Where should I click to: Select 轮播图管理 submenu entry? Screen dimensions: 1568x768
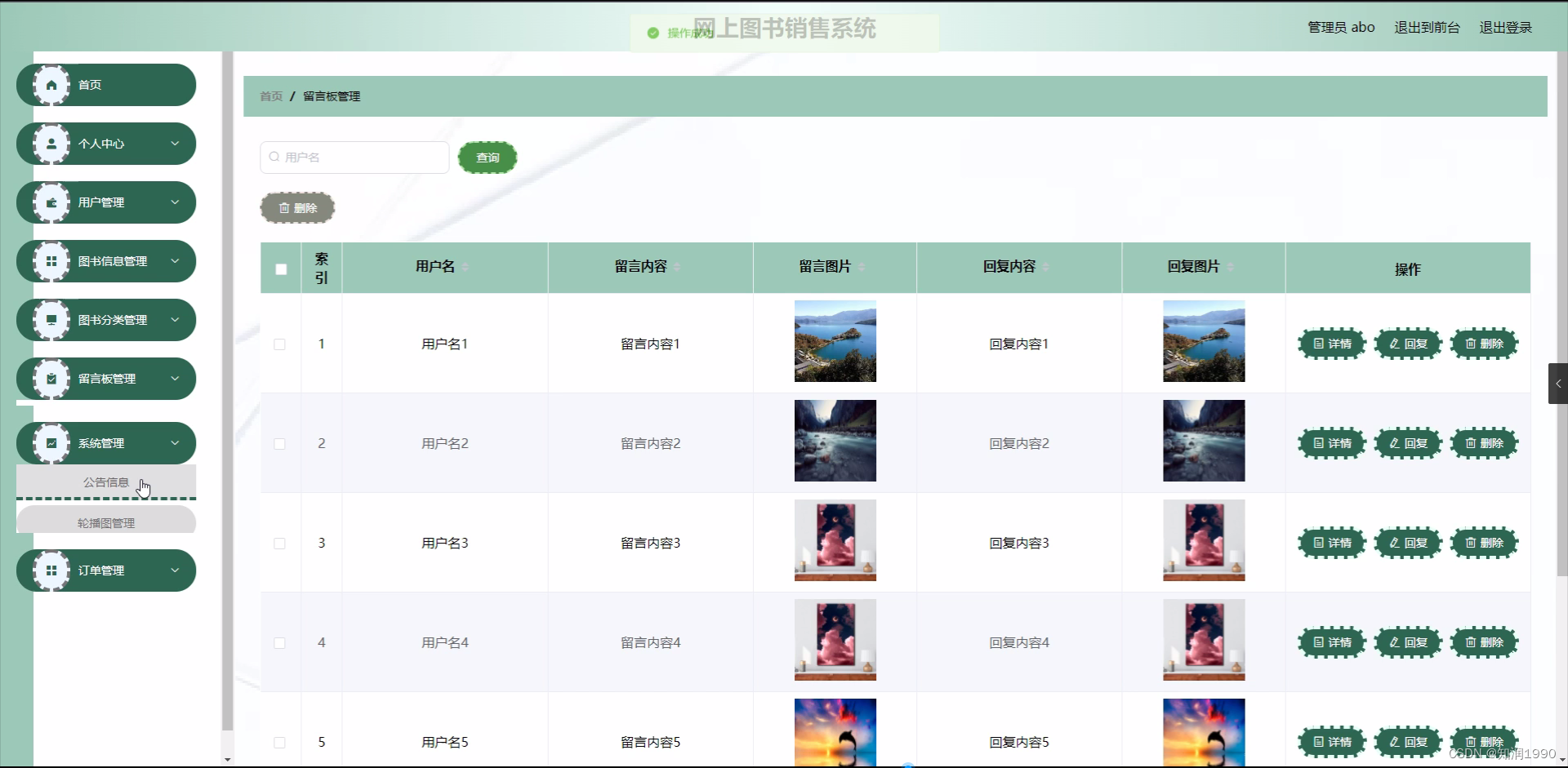[106, 522]
